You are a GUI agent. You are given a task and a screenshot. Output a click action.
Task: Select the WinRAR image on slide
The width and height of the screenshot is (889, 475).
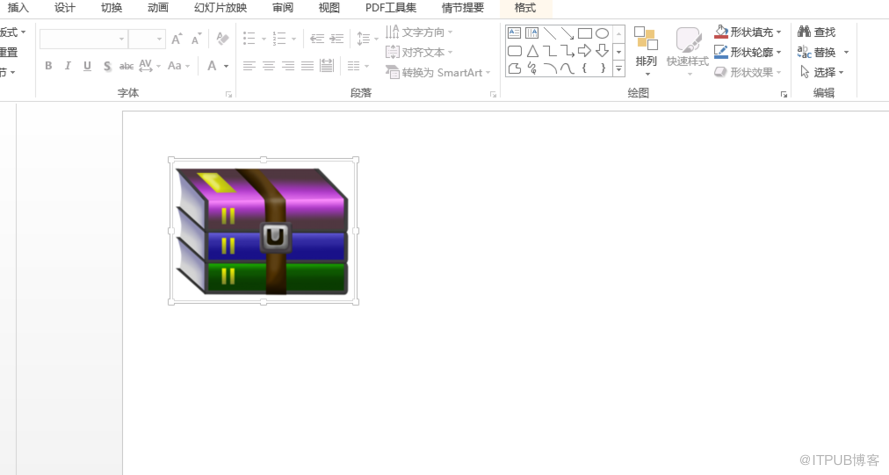point(263,231)
